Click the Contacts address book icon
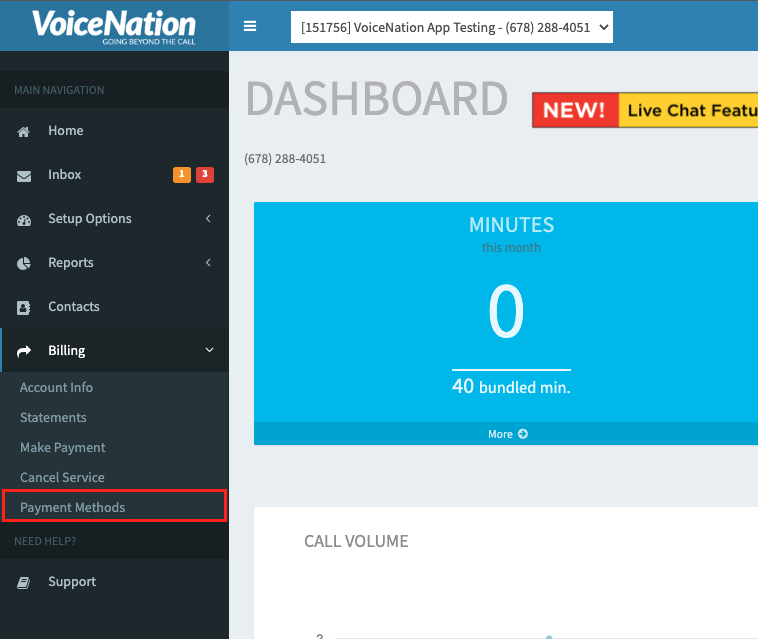Image resolution: width=758 pixels, height=639 pixels. tap(24, 307)
